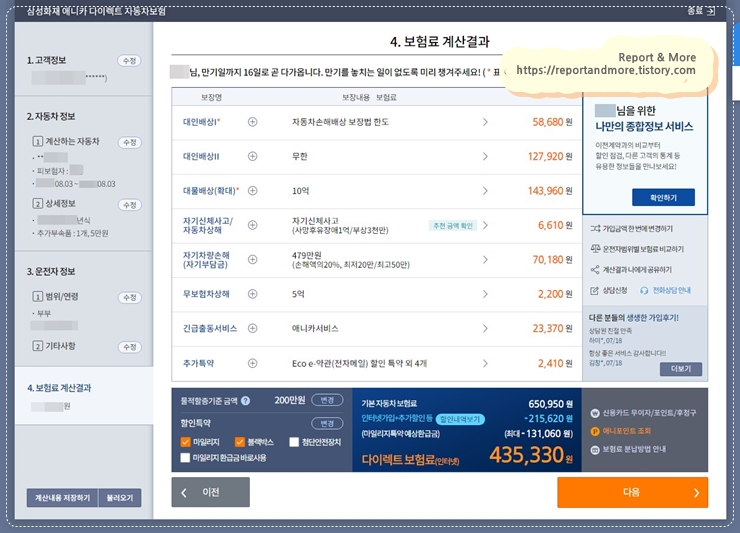Expand the 무보험차상해 plus icon
Screen dimensions: 740x533
(x=252, y=294)
